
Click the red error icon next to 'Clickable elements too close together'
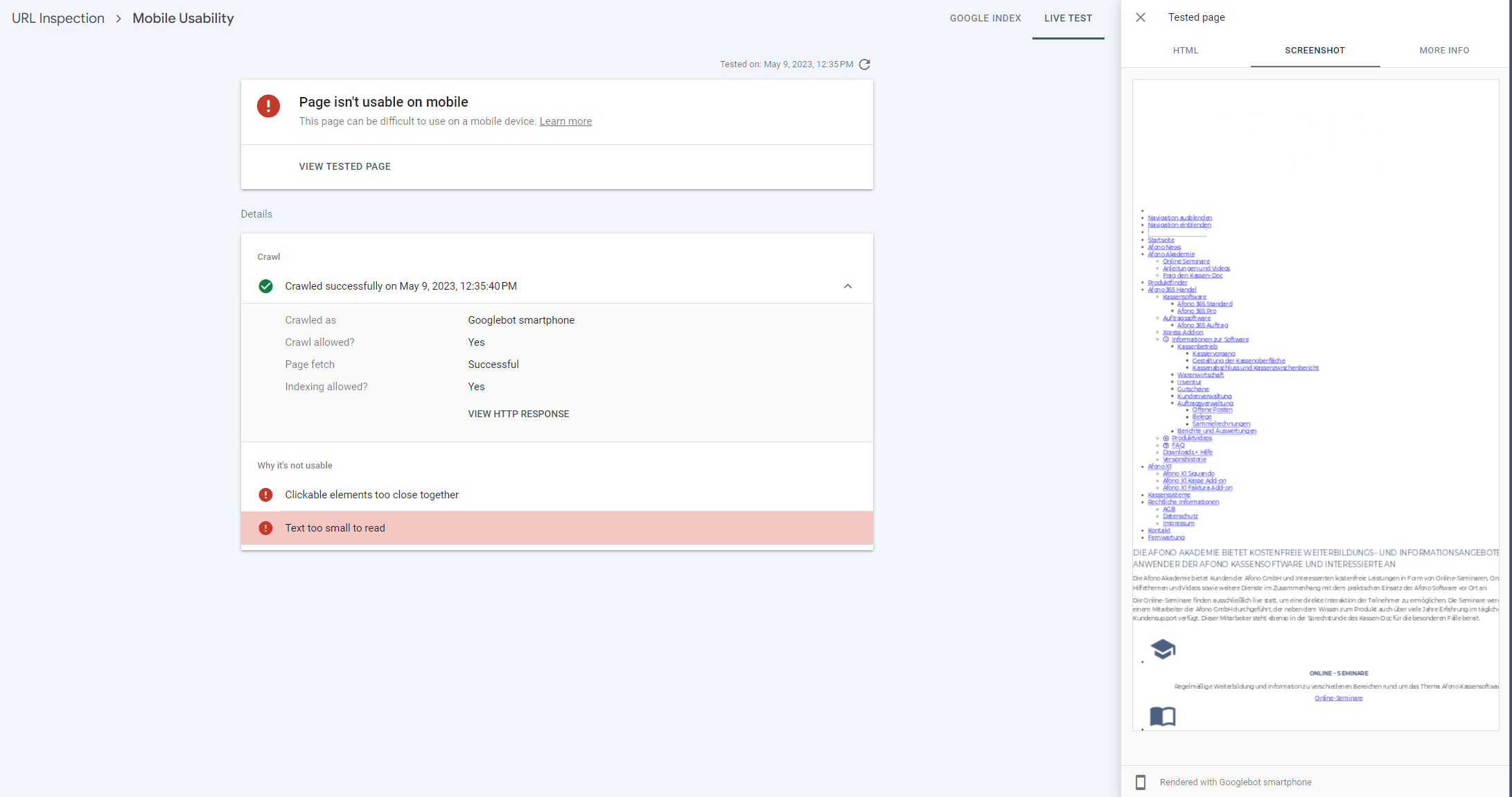point(265,493)
